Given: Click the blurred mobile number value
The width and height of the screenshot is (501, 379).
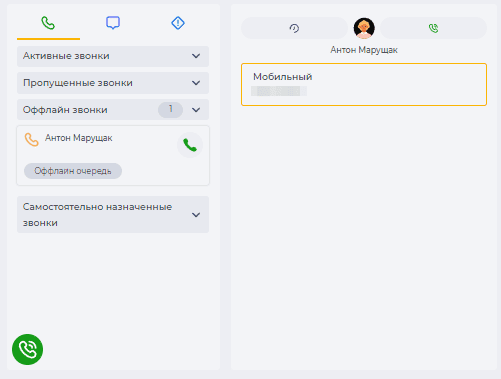Looking at the screenshot, I should pos(279,91).
